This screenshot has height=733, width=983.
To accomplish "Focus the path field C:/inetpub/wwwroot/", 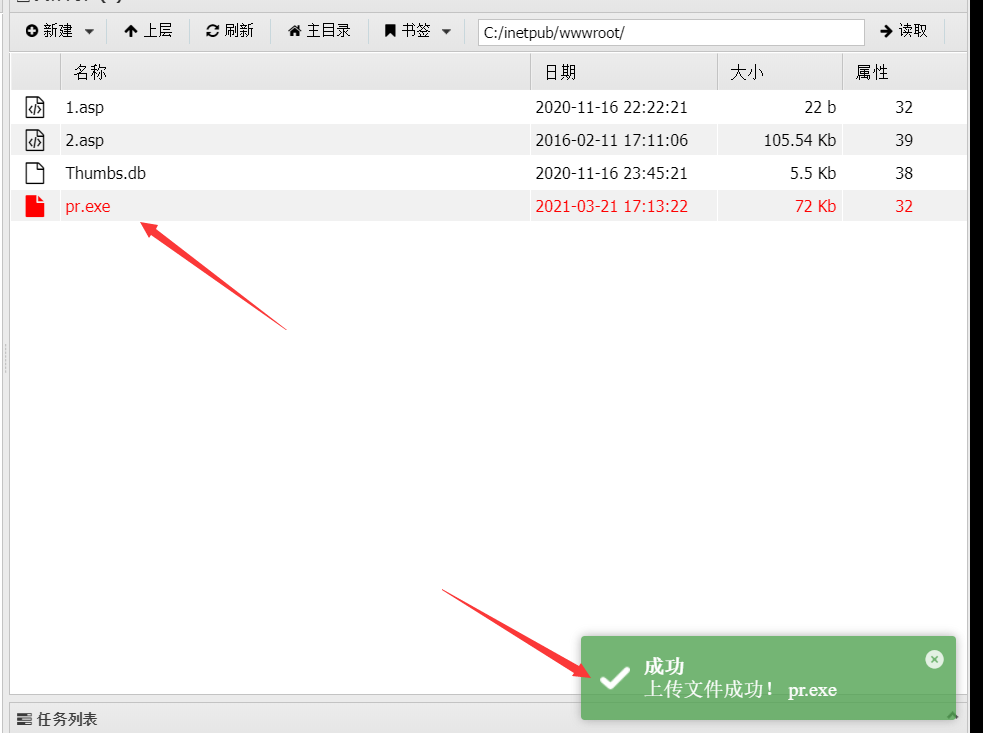I will click(x=671, y=33).
